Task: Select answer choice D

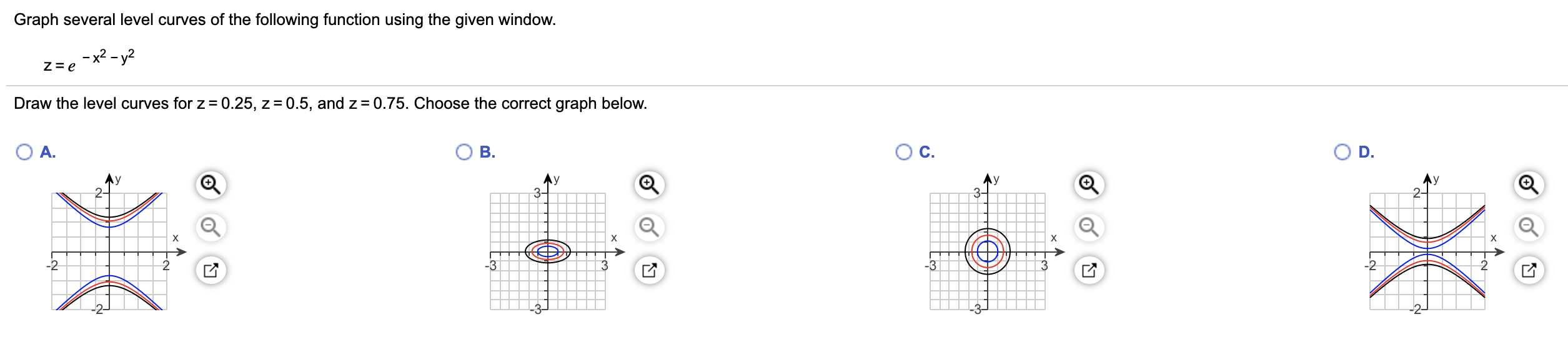Action: [x=1343, y=151]
